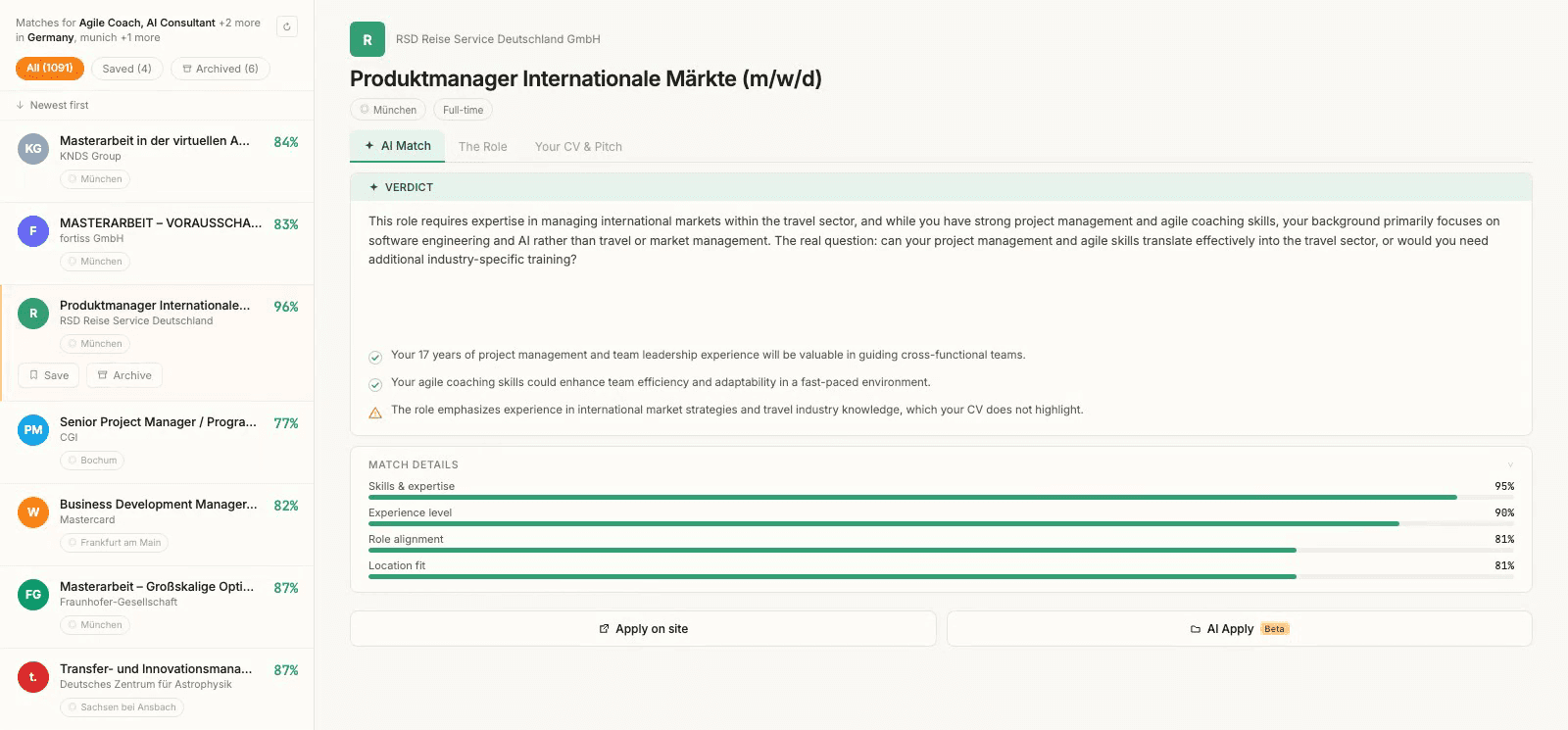Click the 90% experience level value
The width and height of the screenshot is (1568, 730).
tap(1504, 512)
